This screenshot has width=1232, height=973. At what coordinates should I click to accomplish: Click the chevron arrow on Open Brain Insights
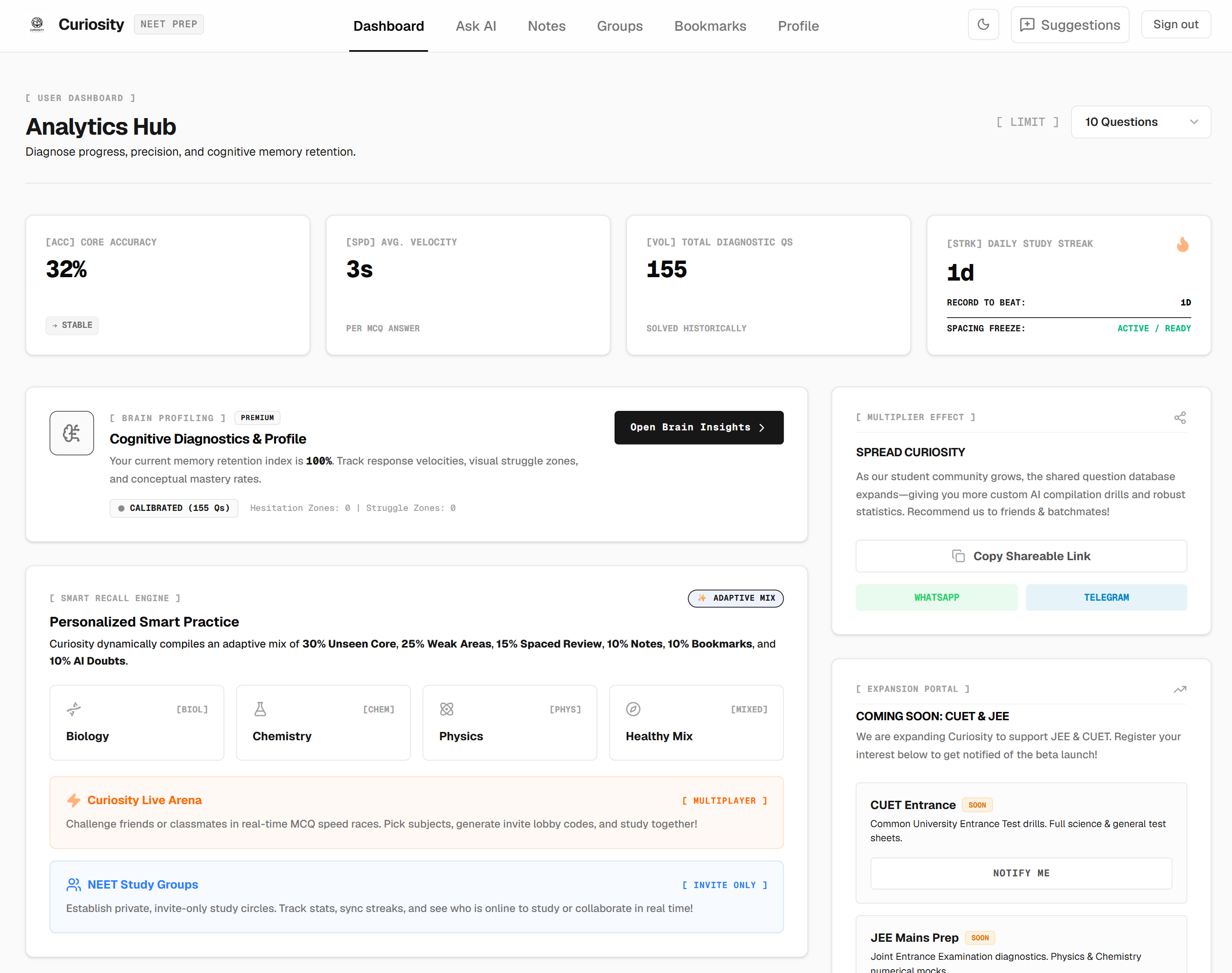coord(762,428)
